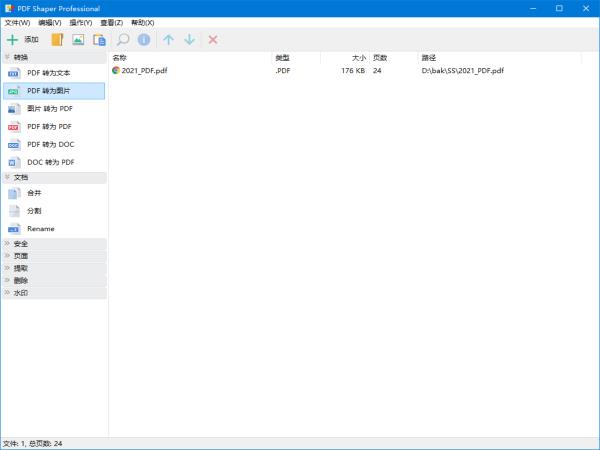Select DOC 转为 PDF tool

[54, 162]
